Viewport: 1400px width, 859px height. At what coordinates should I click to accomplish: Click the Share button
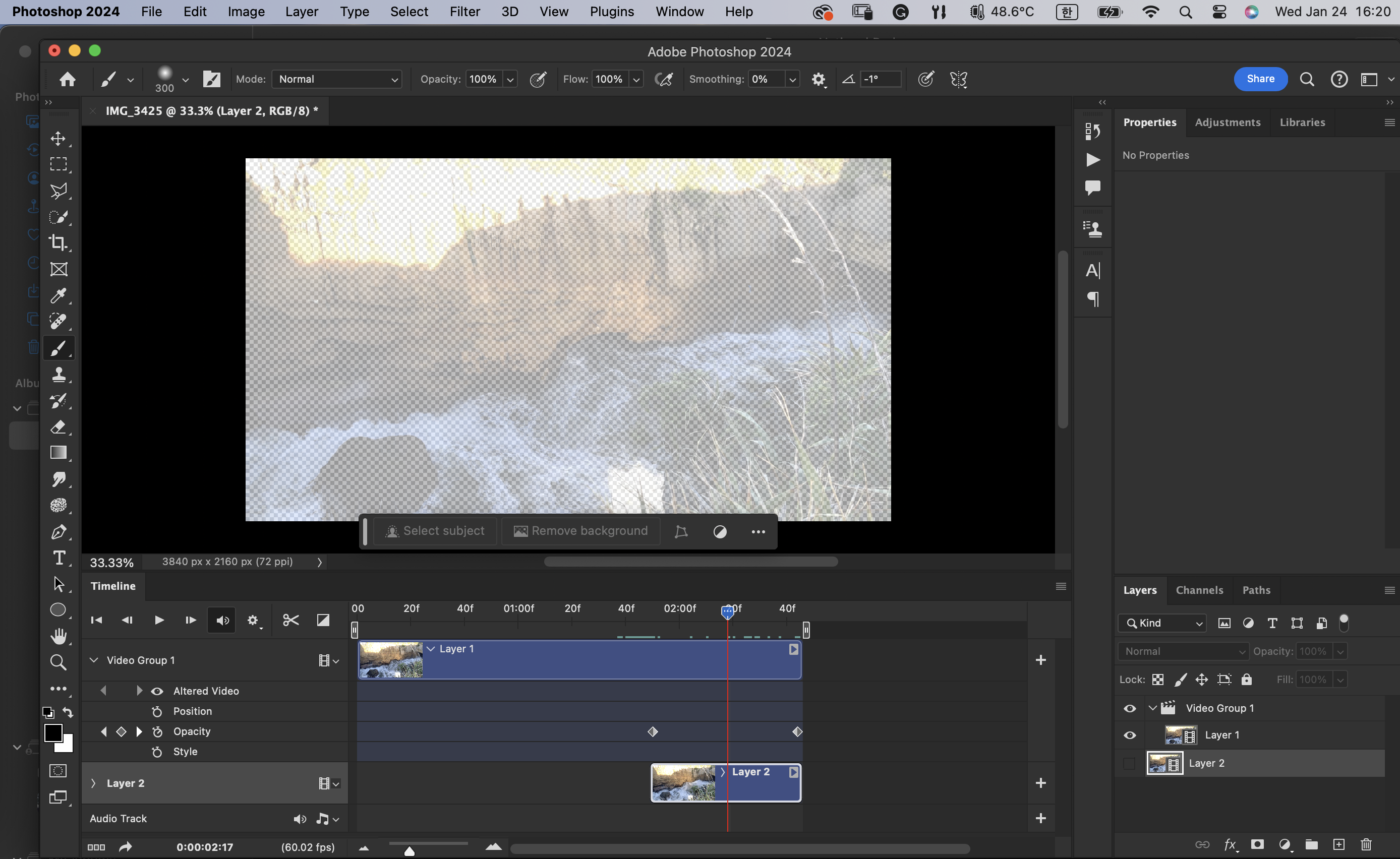(x=1260, y=79)
